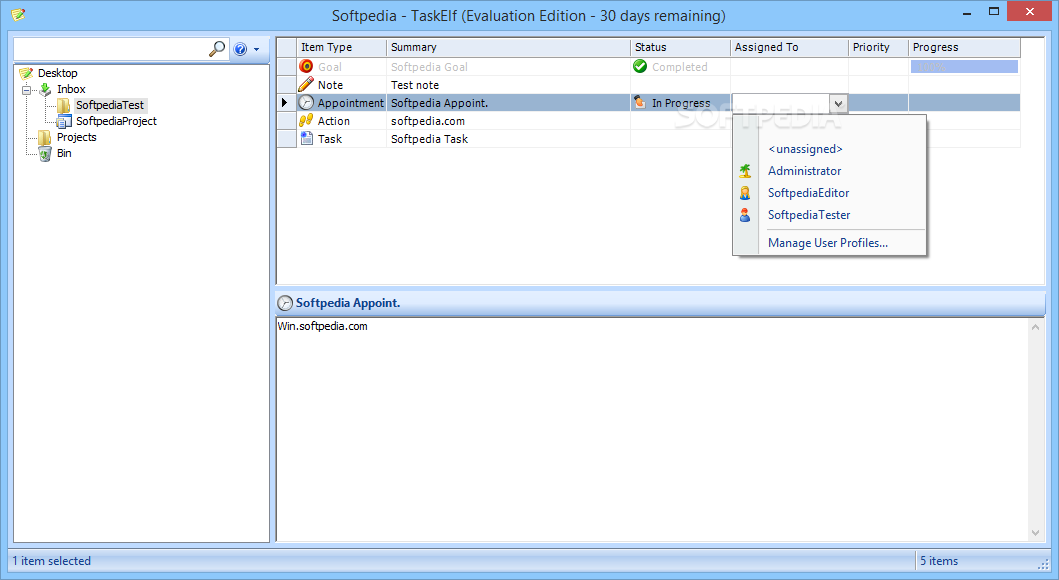Click the In Progress status icon
This screenshot has height=580, width=1059.
point(640,102)
